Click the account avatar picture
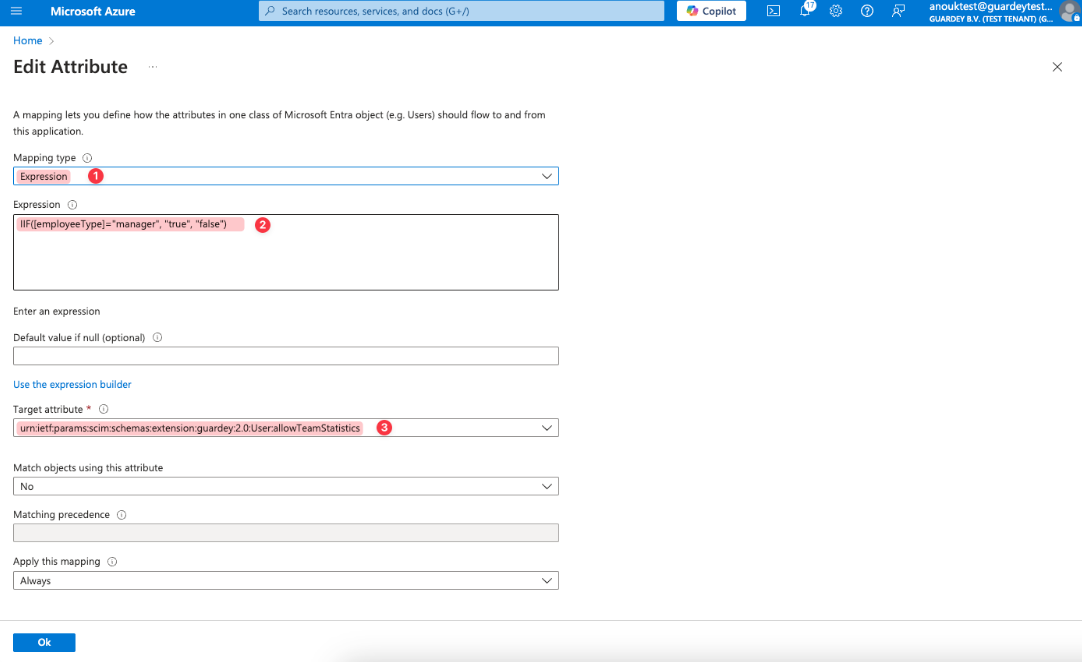The width and height of the screenshot is (1082, 662). (x=1069, y=12)
